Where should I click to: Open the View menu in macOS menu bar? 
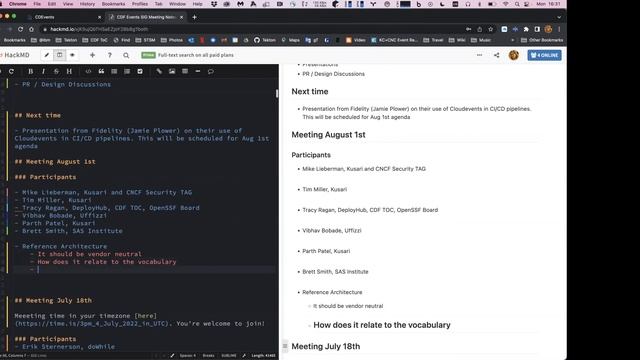[68, 4]
